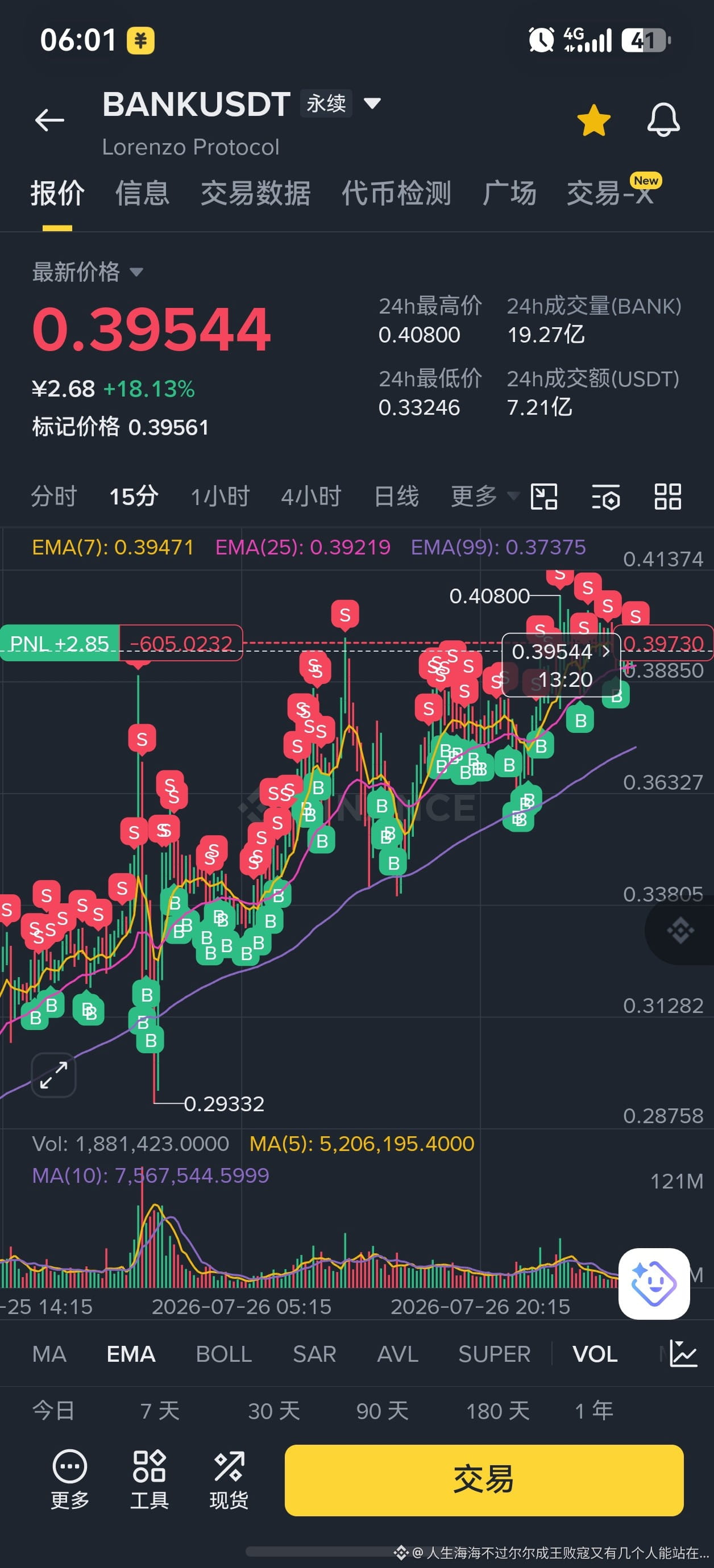Select 日线 chart interval
The width and height of the screenshot is (714, 1568).
[396, 496]
